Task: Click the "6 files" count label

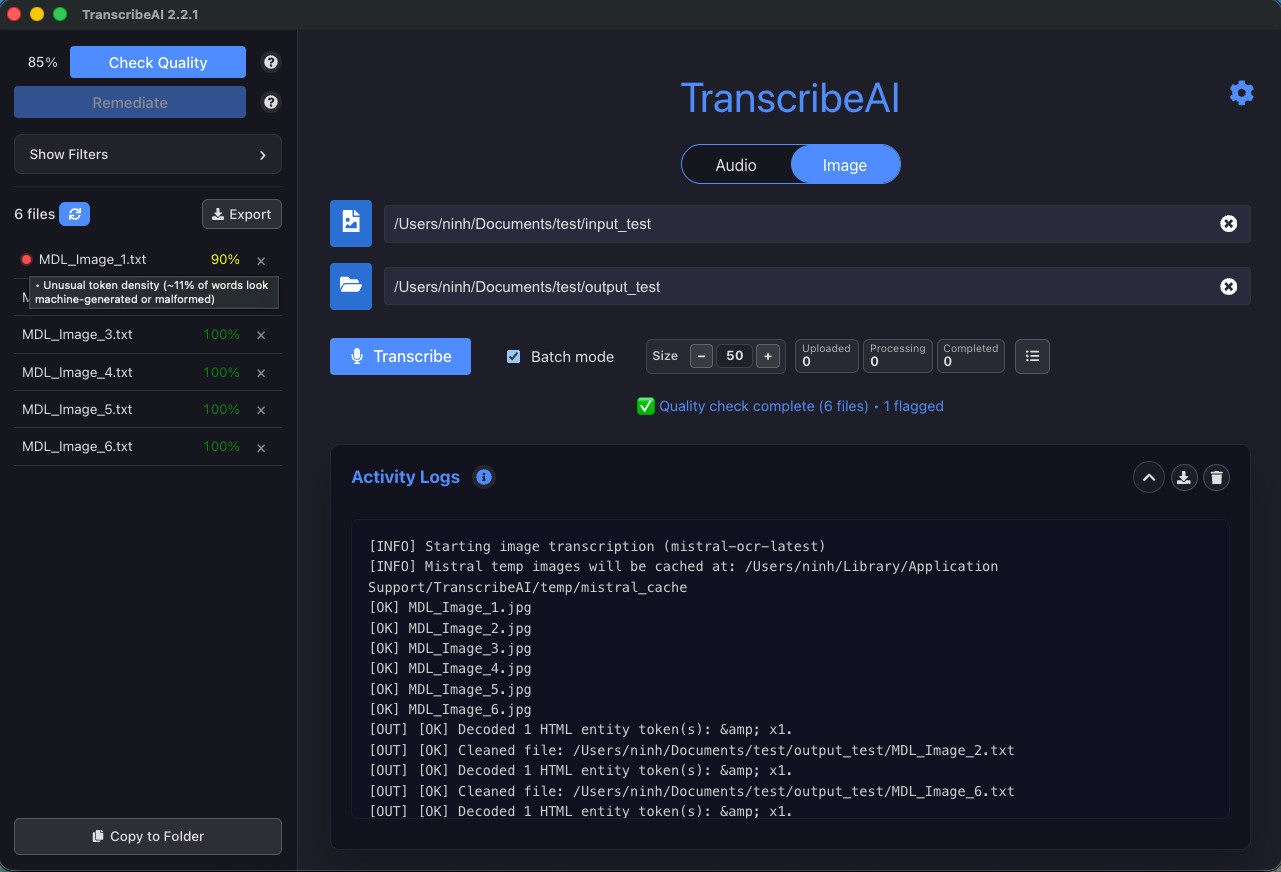Action: [35, 214]
